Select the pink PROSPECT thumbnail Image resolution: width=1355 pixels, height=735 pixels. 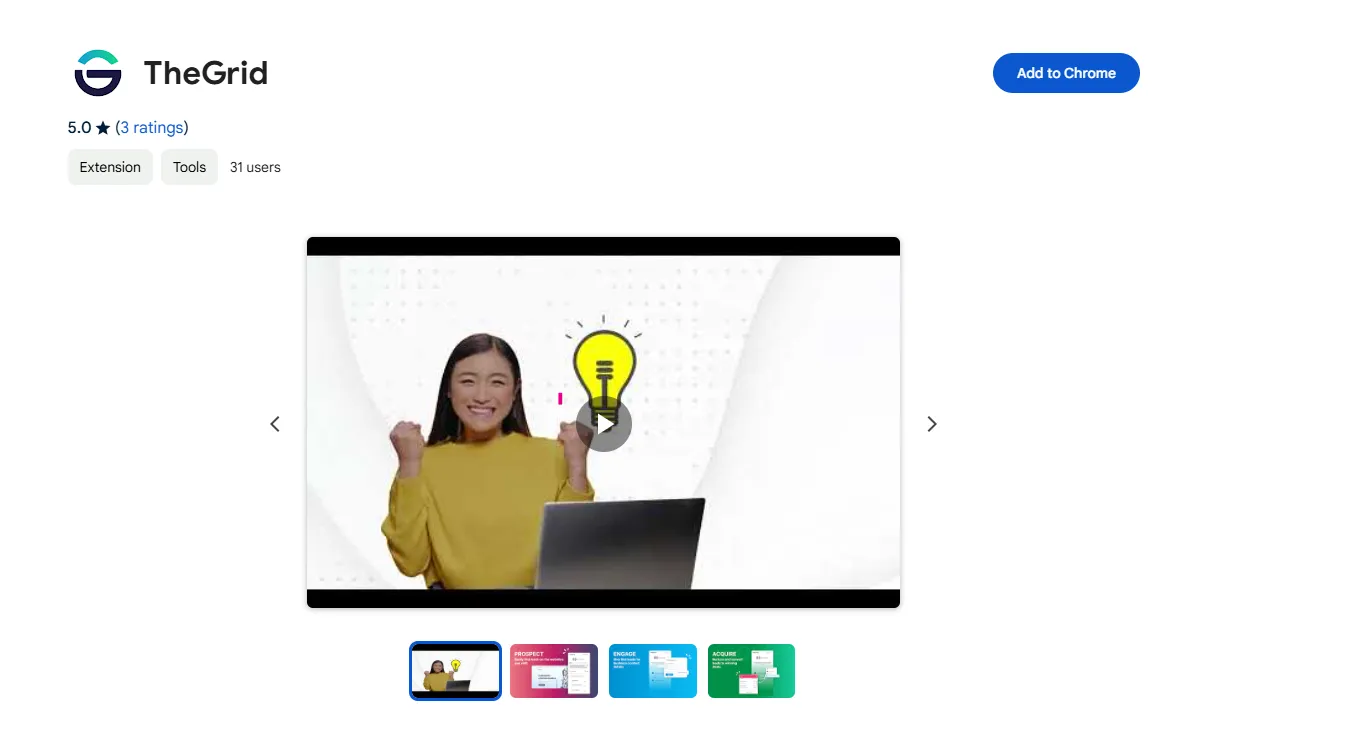[554, 671]
